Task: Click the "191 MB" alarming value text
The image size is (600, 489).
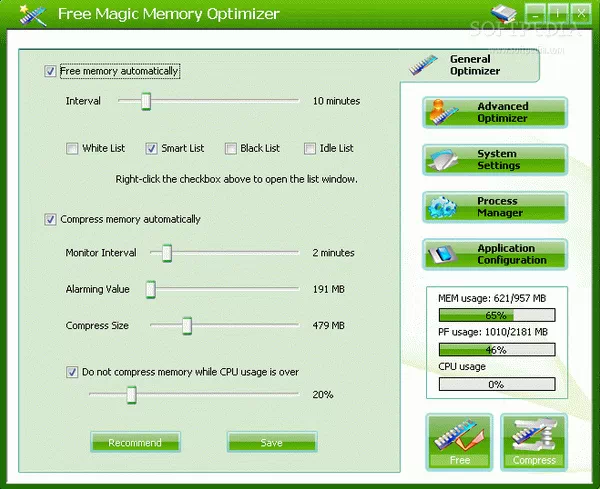Action: coord(329,289)
